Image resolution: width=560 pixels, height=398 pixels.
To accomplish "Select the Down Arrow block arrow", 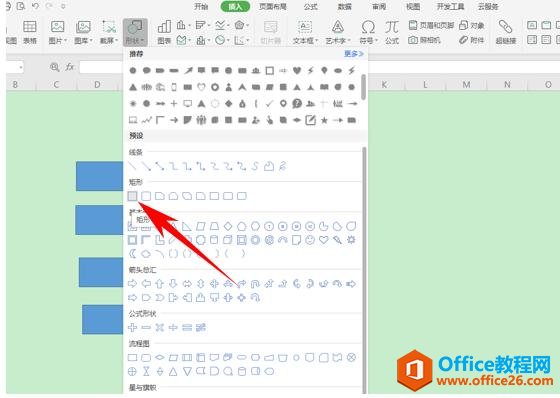I will click(173, 284).
